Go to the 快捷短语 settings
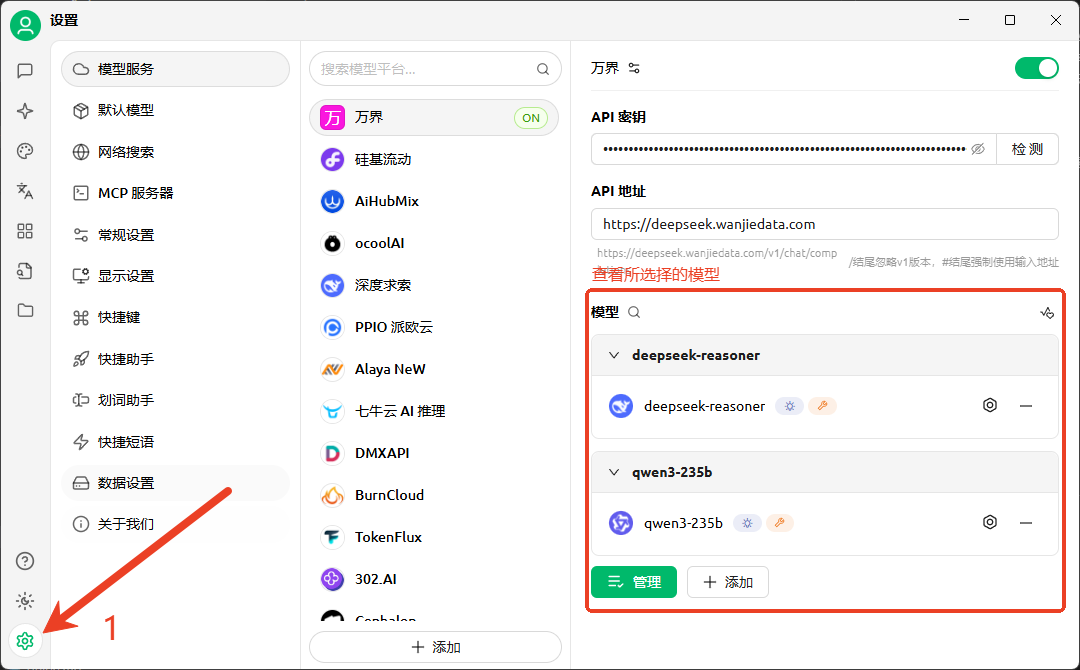Screen dimensions: 1080x670 coord(176,441)
